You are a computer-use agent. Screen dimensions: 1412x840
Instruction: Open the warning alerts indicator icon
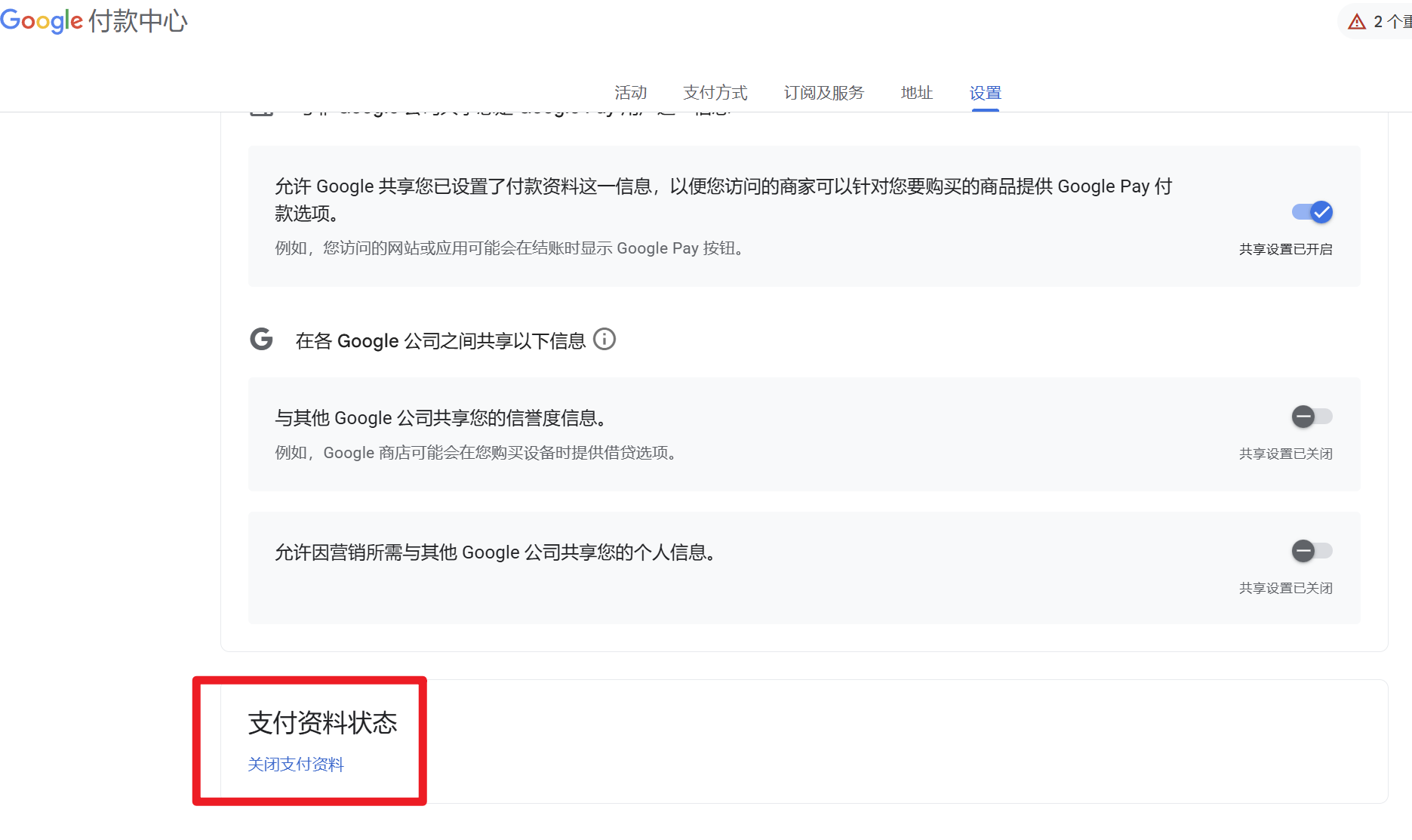click(x=1357, y=22)
